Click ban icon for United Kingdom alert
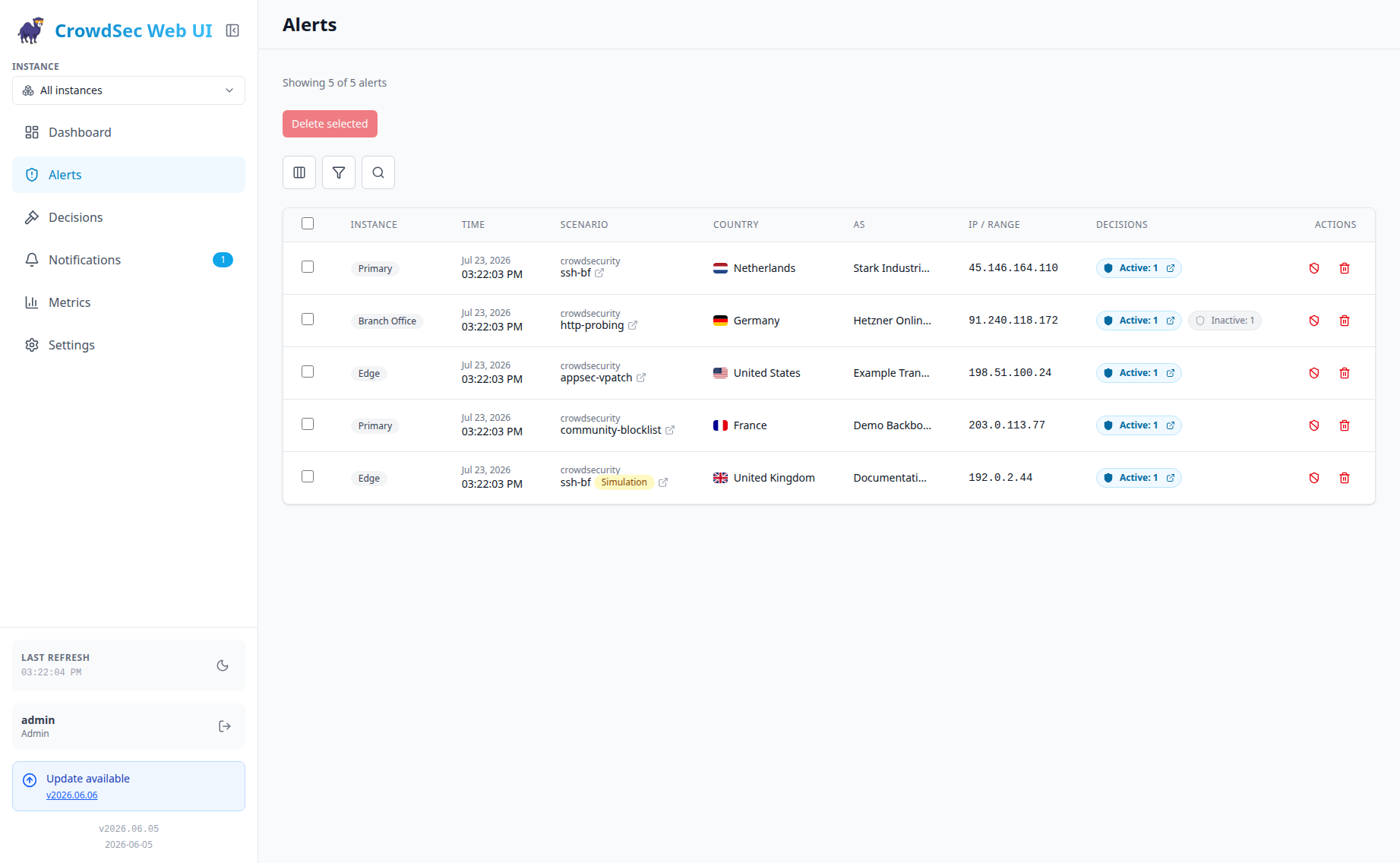 1314,478
